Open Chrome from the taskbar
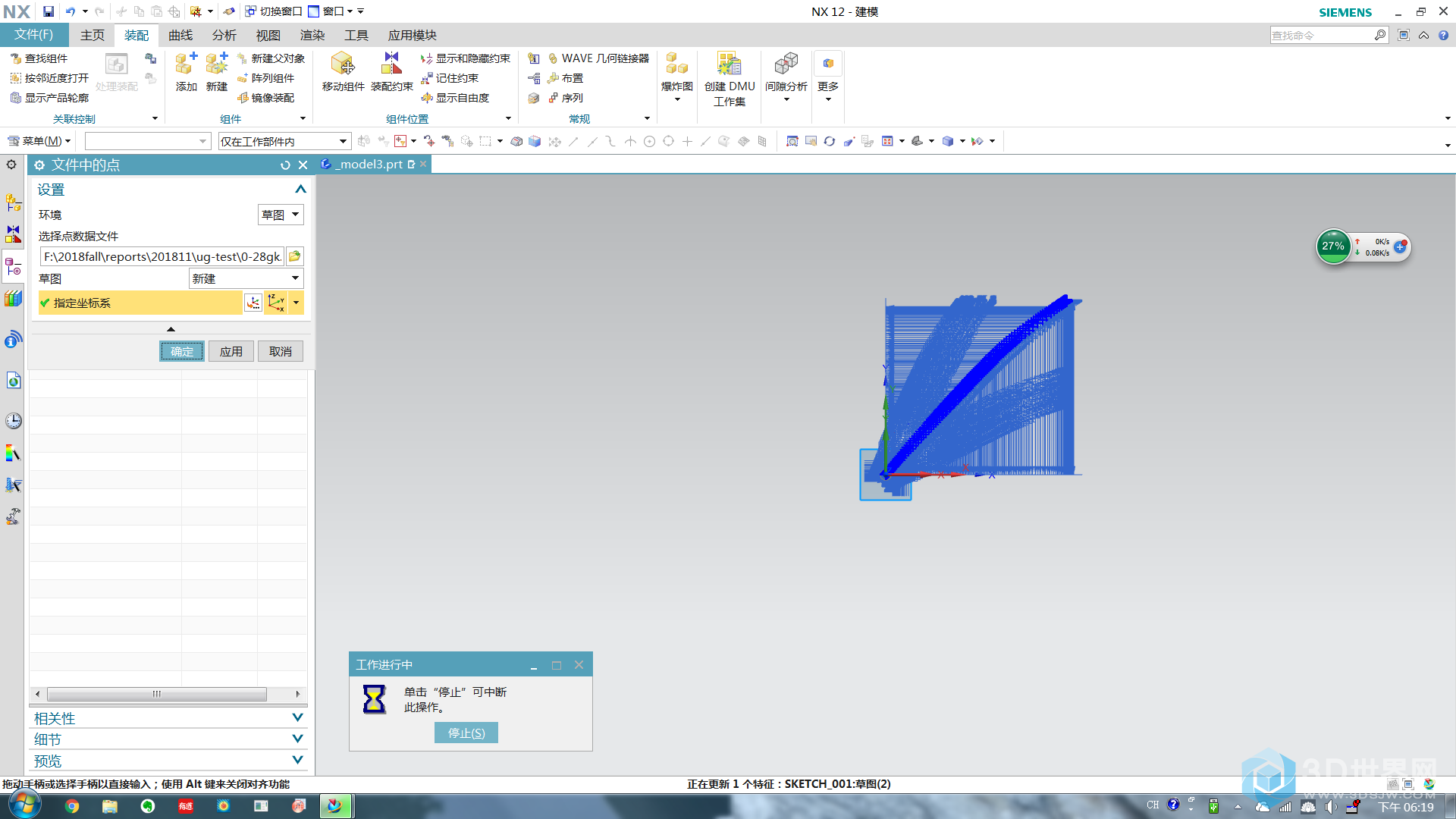The width and height of the screenshot is (1456, 819). pos(72,806)
